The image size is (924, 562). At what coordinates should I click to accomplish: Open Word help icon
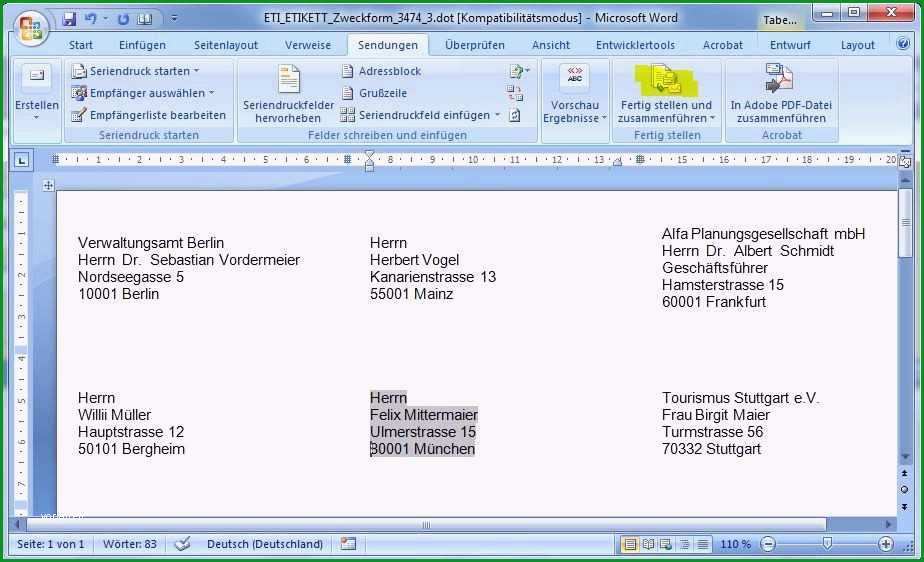click(x=903, y=44)
